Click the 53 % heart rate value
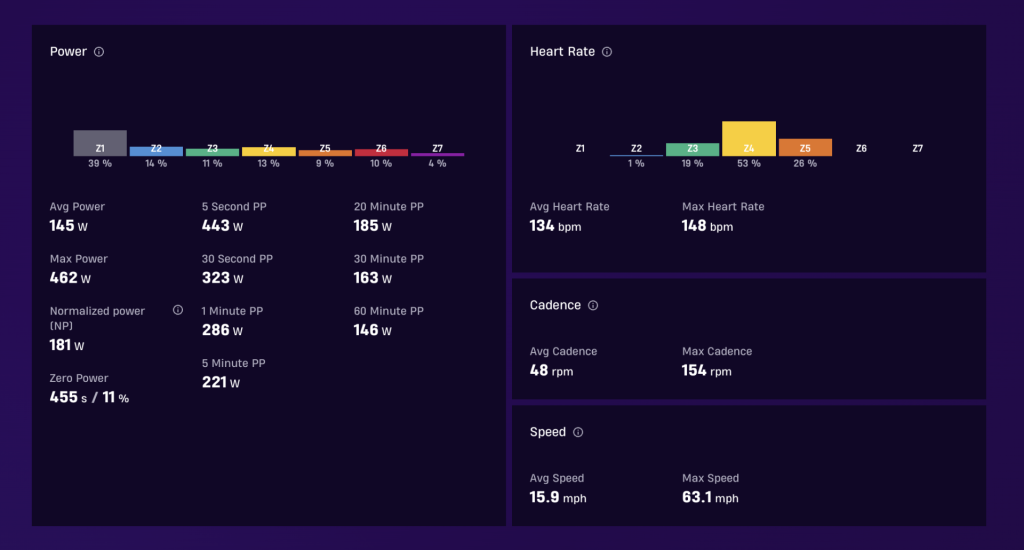The image size is (1024, 550). tap(748, 163)
